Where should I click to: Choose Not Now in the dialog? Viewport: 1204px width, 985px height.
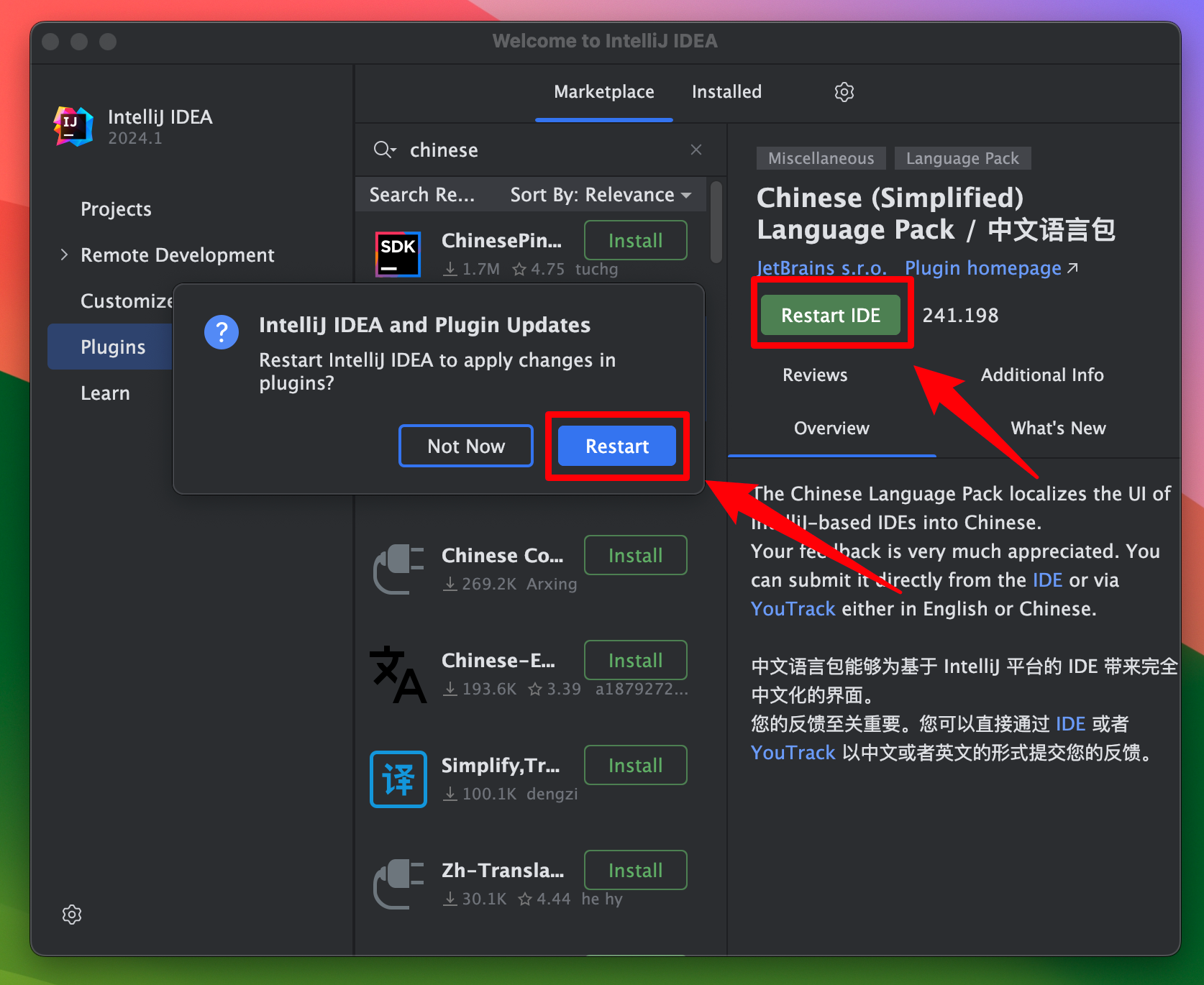point(466,446)
